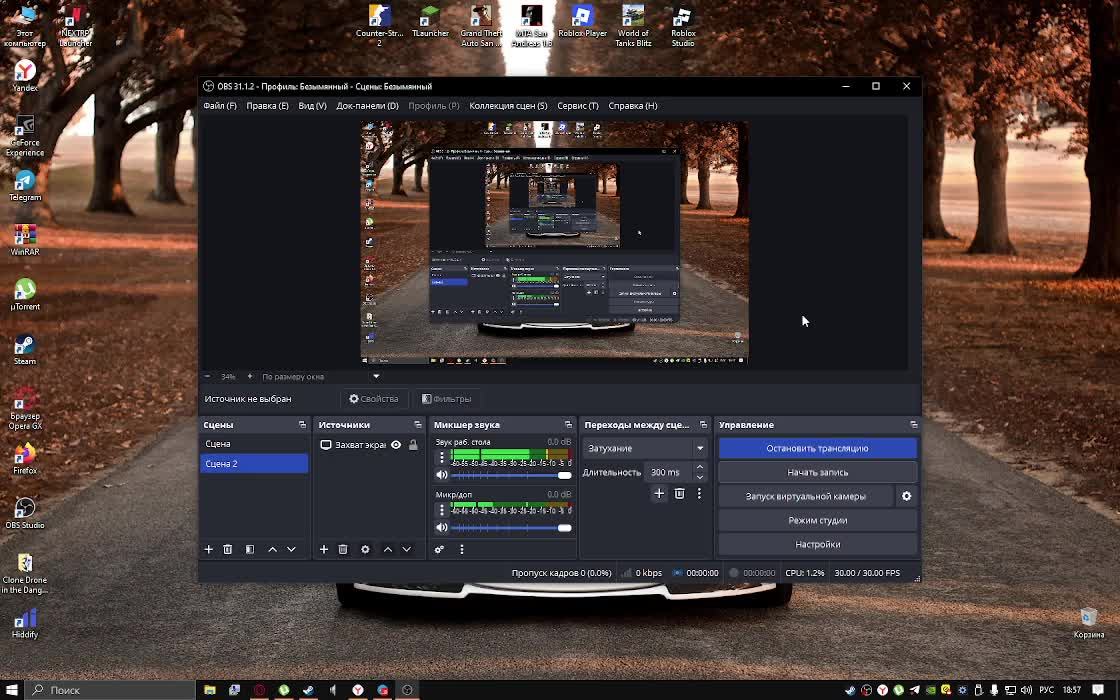The height and width of the screenshot is (700, 1120).
Task: Remove transition using the trash icon
Action: (x=679, y=494)
